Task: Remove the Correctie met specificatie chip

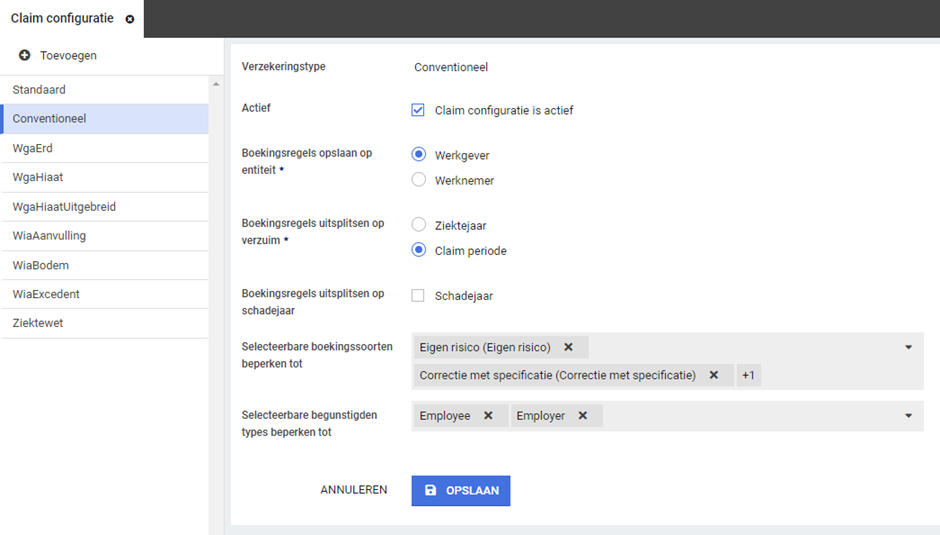Action: point(714,375)
